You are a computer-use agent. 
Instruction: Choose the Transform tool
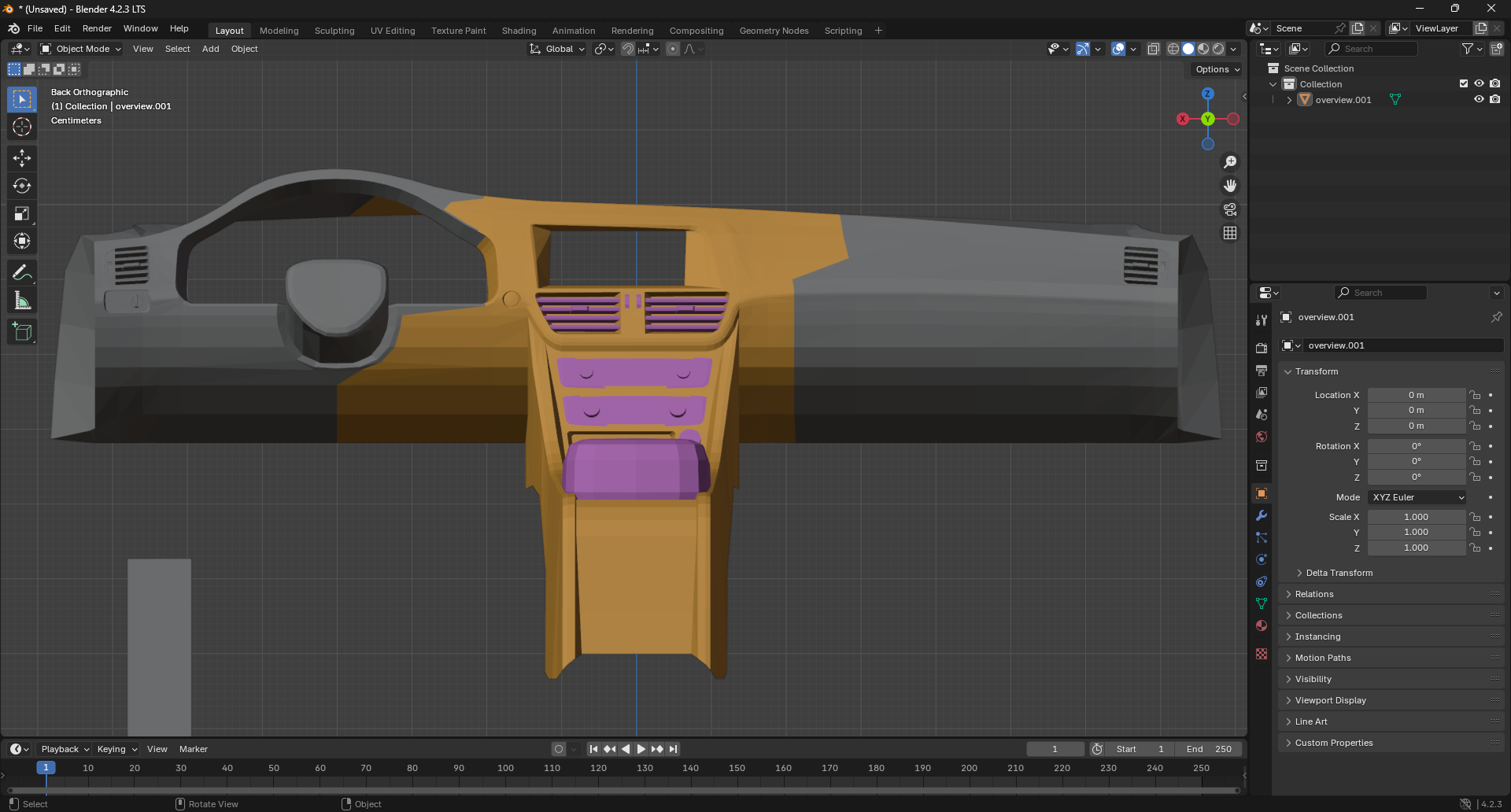pos(22,241)
